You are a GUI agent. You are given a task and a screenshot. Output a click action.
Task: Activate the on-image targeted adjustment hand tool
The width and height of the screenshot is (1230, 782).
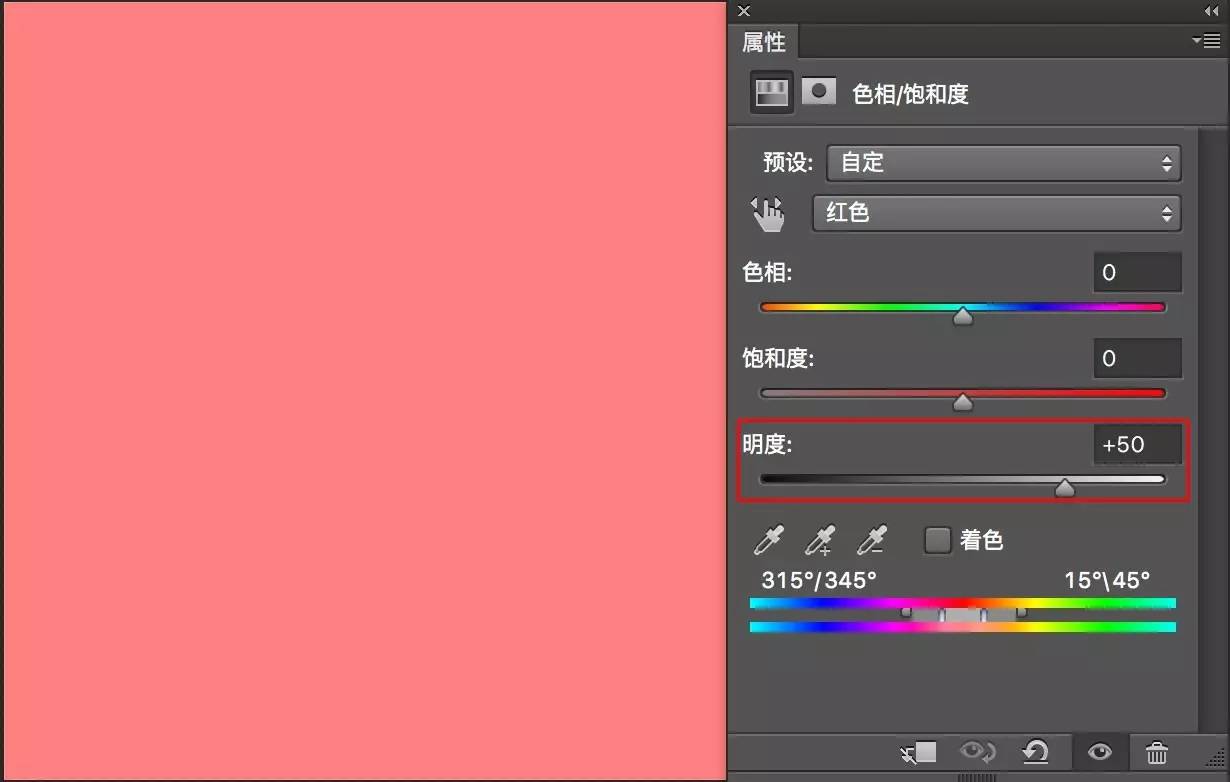768,213
